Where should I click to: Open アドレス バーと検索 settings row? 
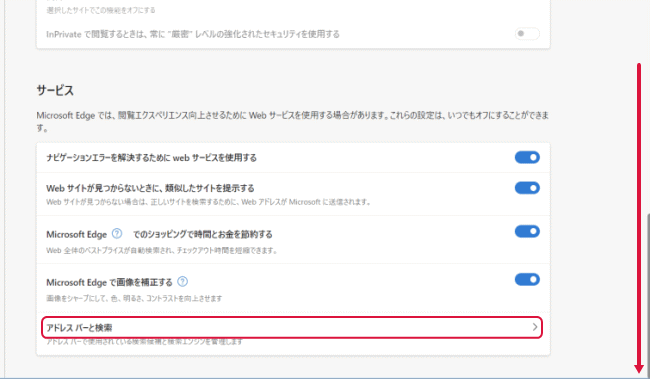(x=292, y=328)
